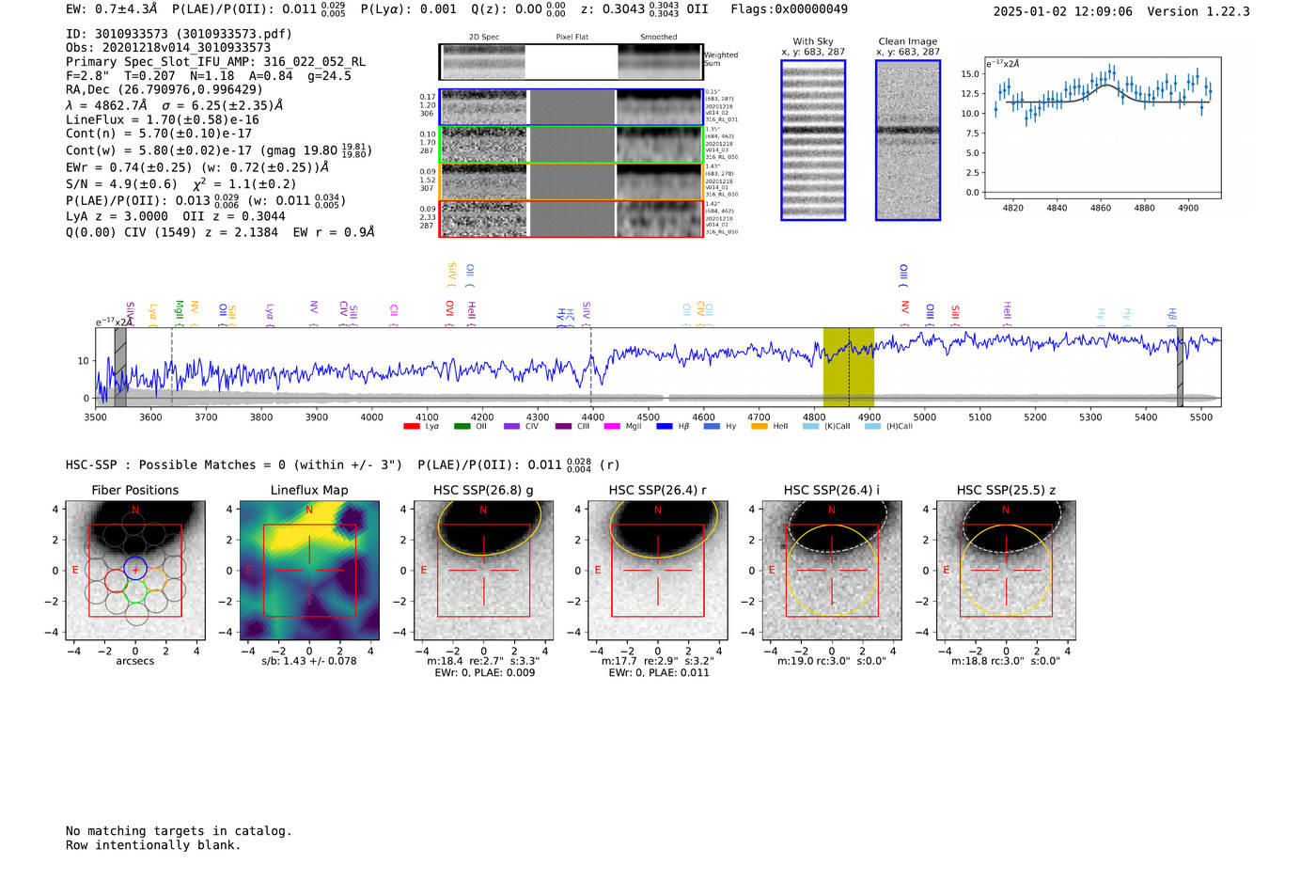Select the blue fiber circle at center
Screen dimensions: 1316x896
[x=135, y=569]
